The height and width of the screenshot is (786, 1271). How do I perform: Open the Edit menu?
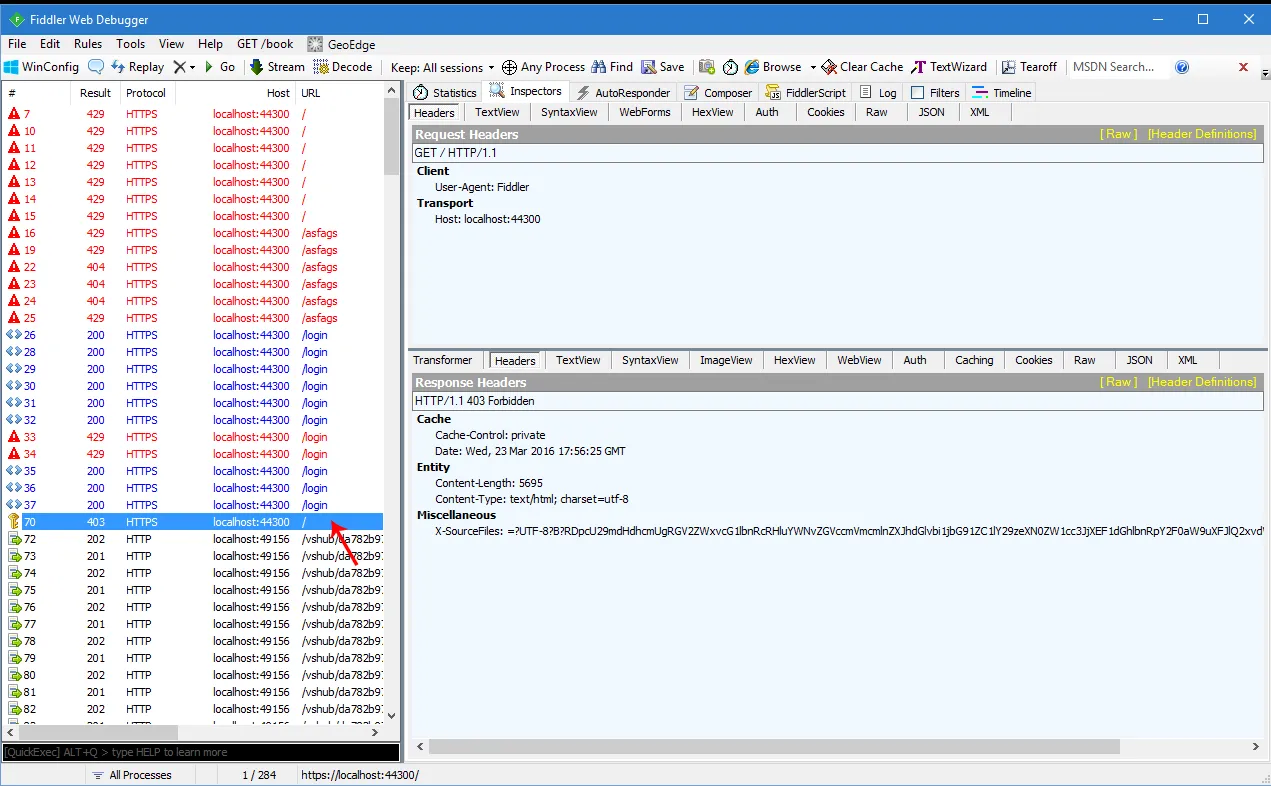click(x=50, y=44)
